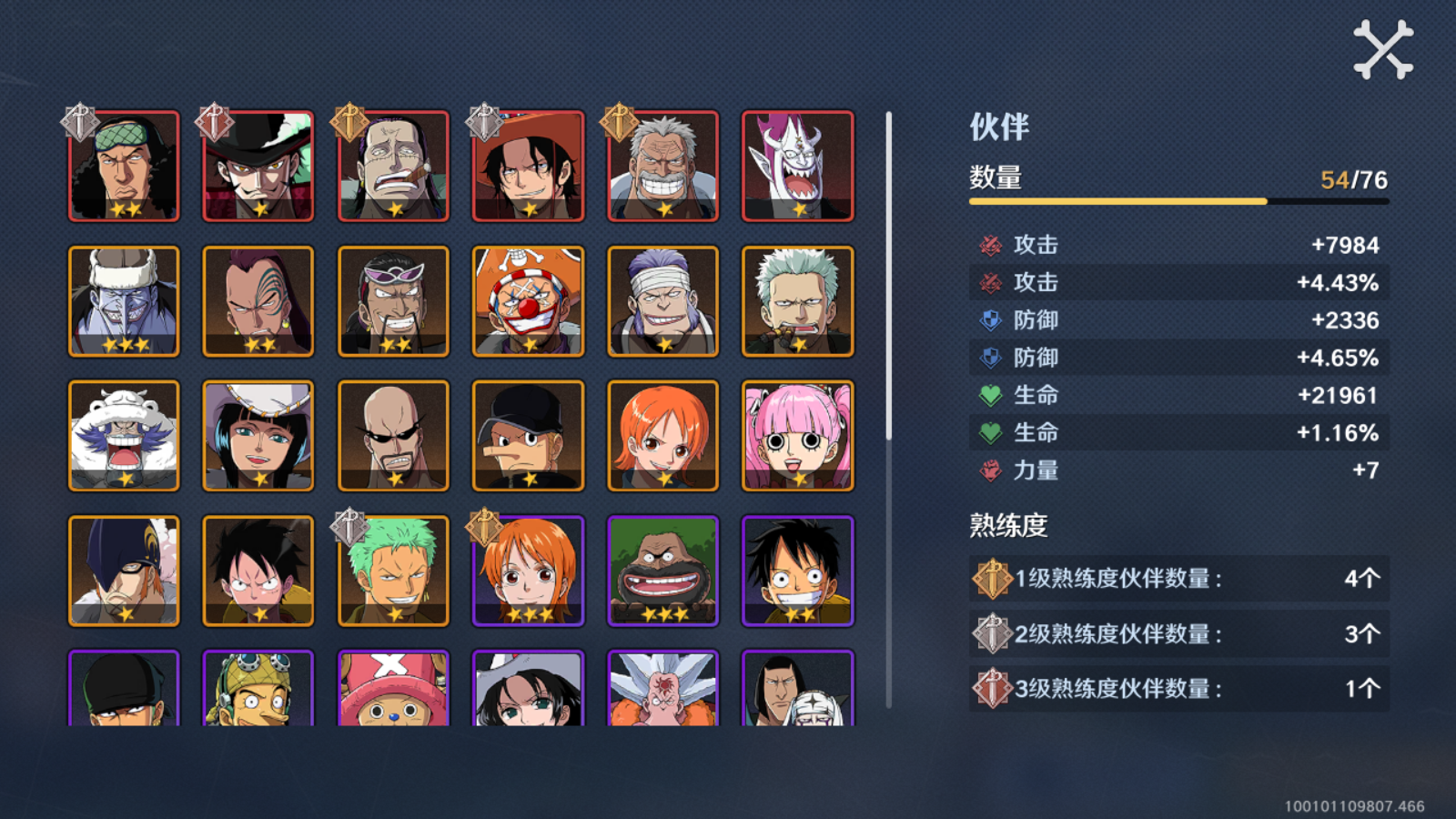Open Crocodile's portrait with the cigar

393,166
